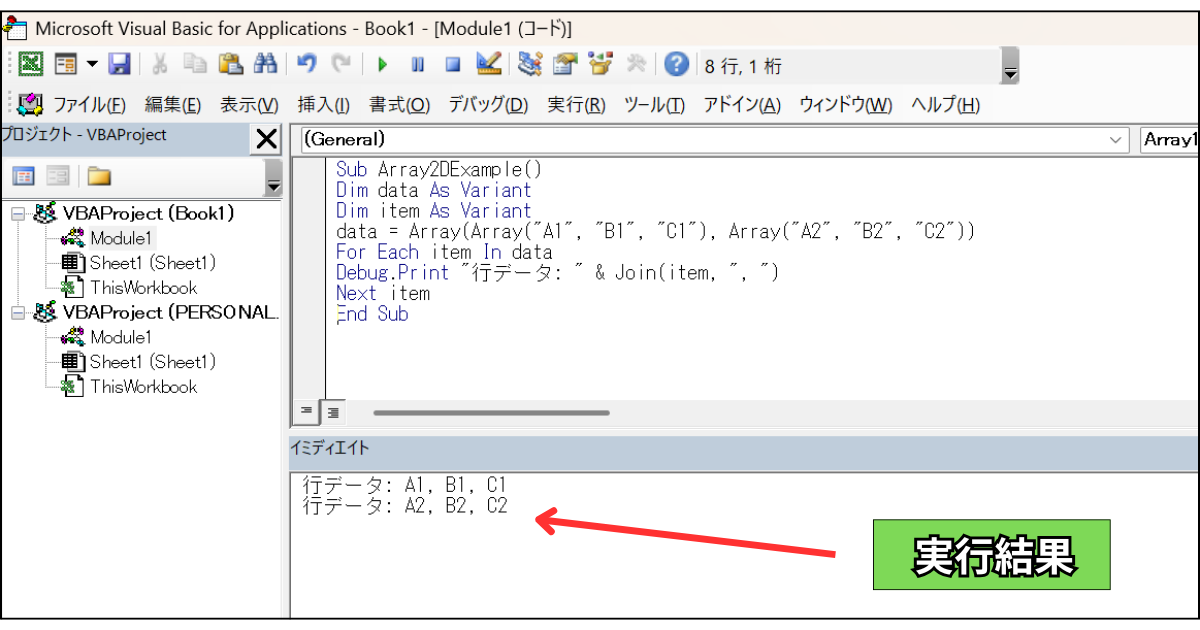This screenshot has height=630, width=1200.
Task: Select VBAProject (Book1) in the tree
Action: point(148,213)
